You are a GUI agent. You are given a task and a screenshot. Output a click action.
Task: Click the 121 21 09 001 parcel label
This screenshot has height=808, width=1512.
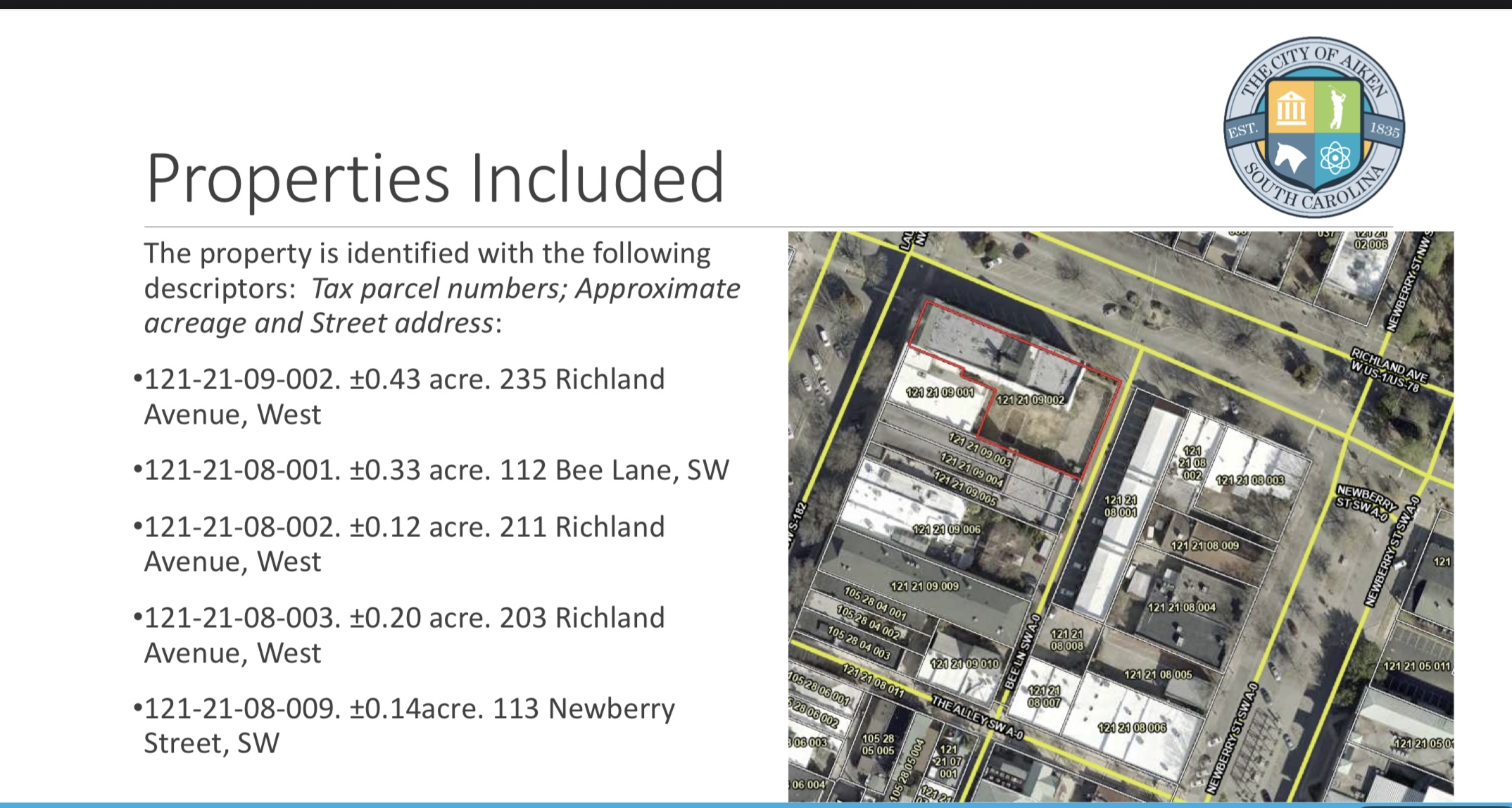[940, 393]
